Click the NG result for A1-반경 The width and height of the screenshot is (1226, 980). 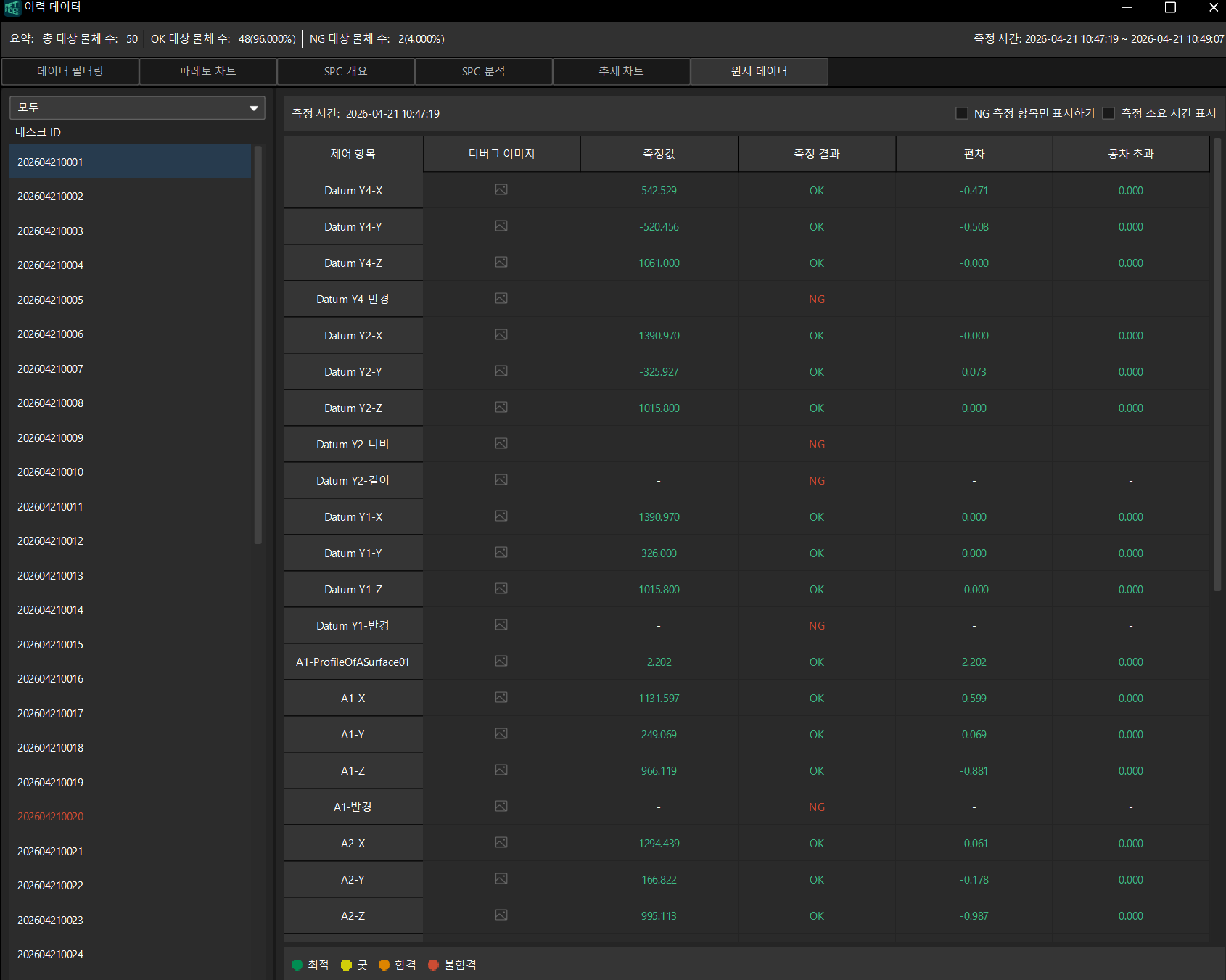[817, 807]
